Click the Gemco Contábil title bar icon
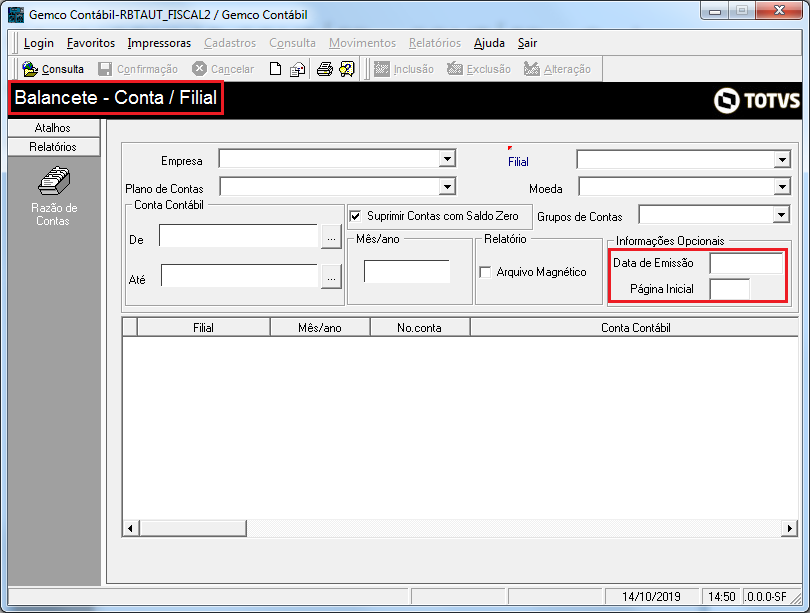 pyautogui.click(x=16, y=14)
